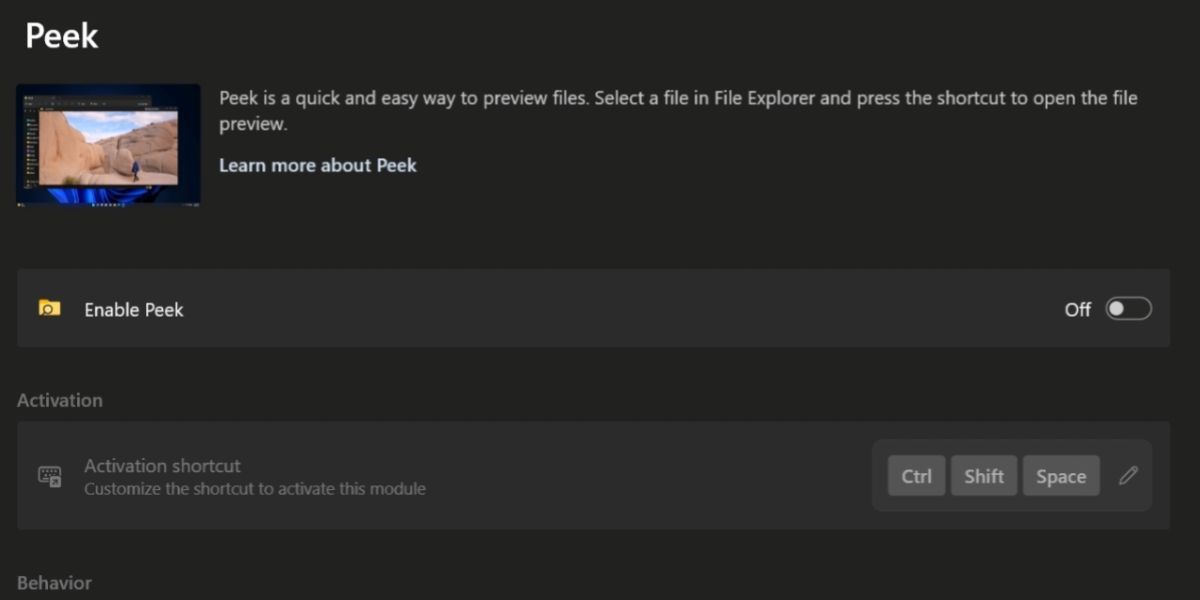Click the Off status label
Image resolution: width=1200 pixels, height=600 pixels.
(1077, 310)
